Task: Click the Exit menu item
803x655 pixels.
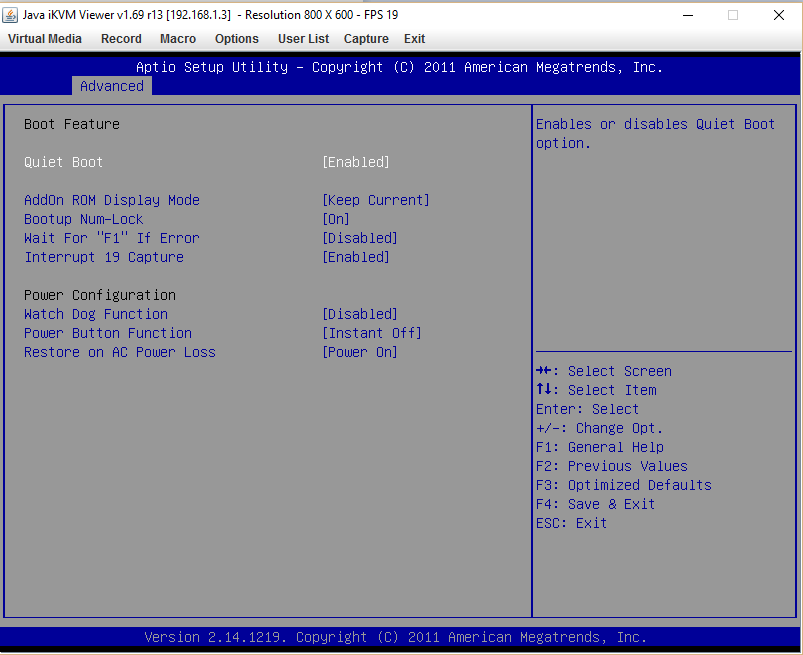Action: point(414,39)
